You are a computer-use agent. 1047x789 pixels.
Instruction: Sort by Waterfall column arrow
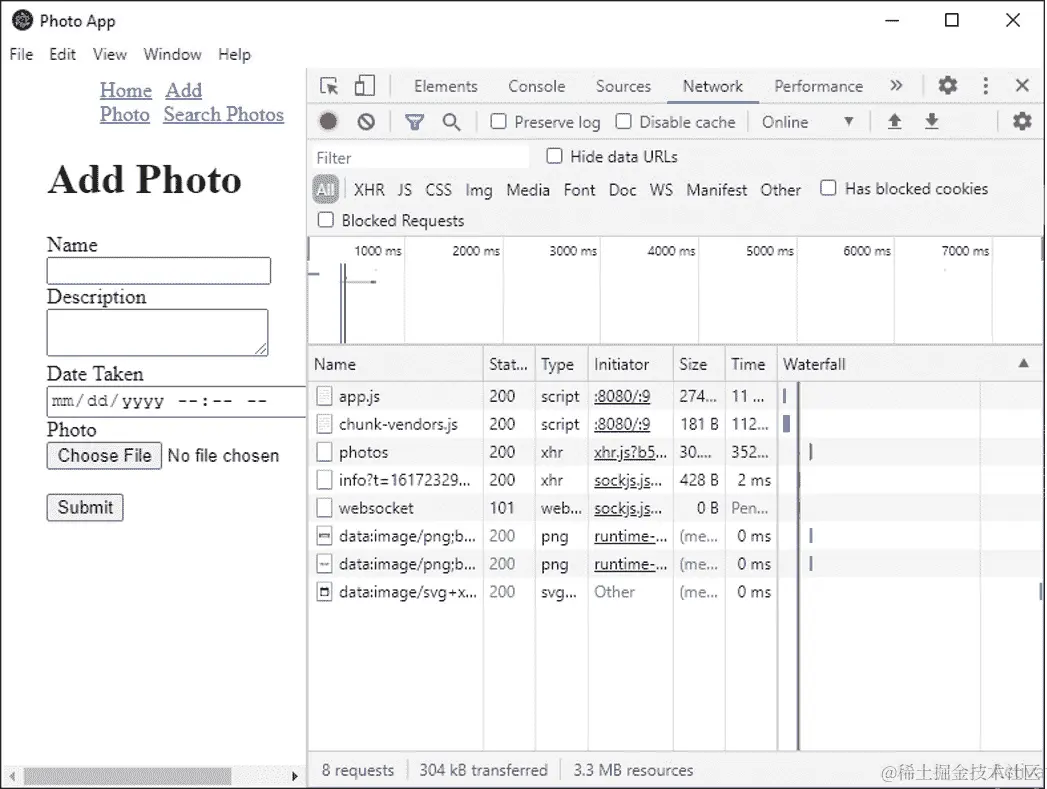click(1023, 363)
